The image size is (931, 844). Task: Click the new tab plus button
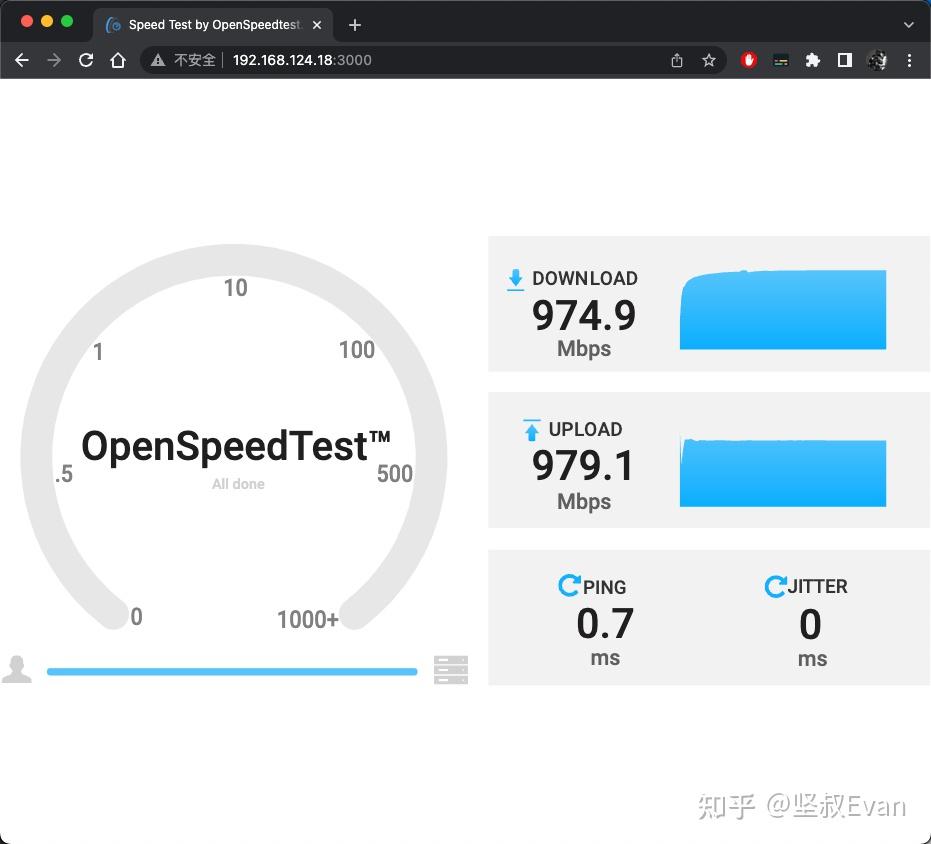pos(354,24)
